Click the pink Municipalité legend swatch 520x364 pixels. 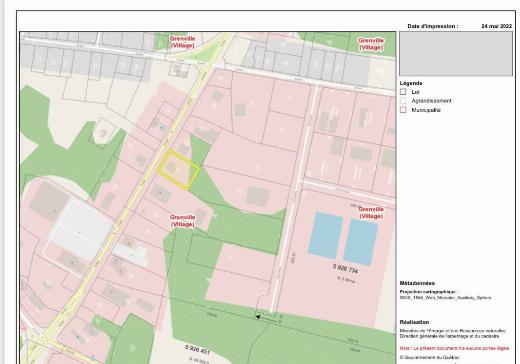click(x=403, y=110)
